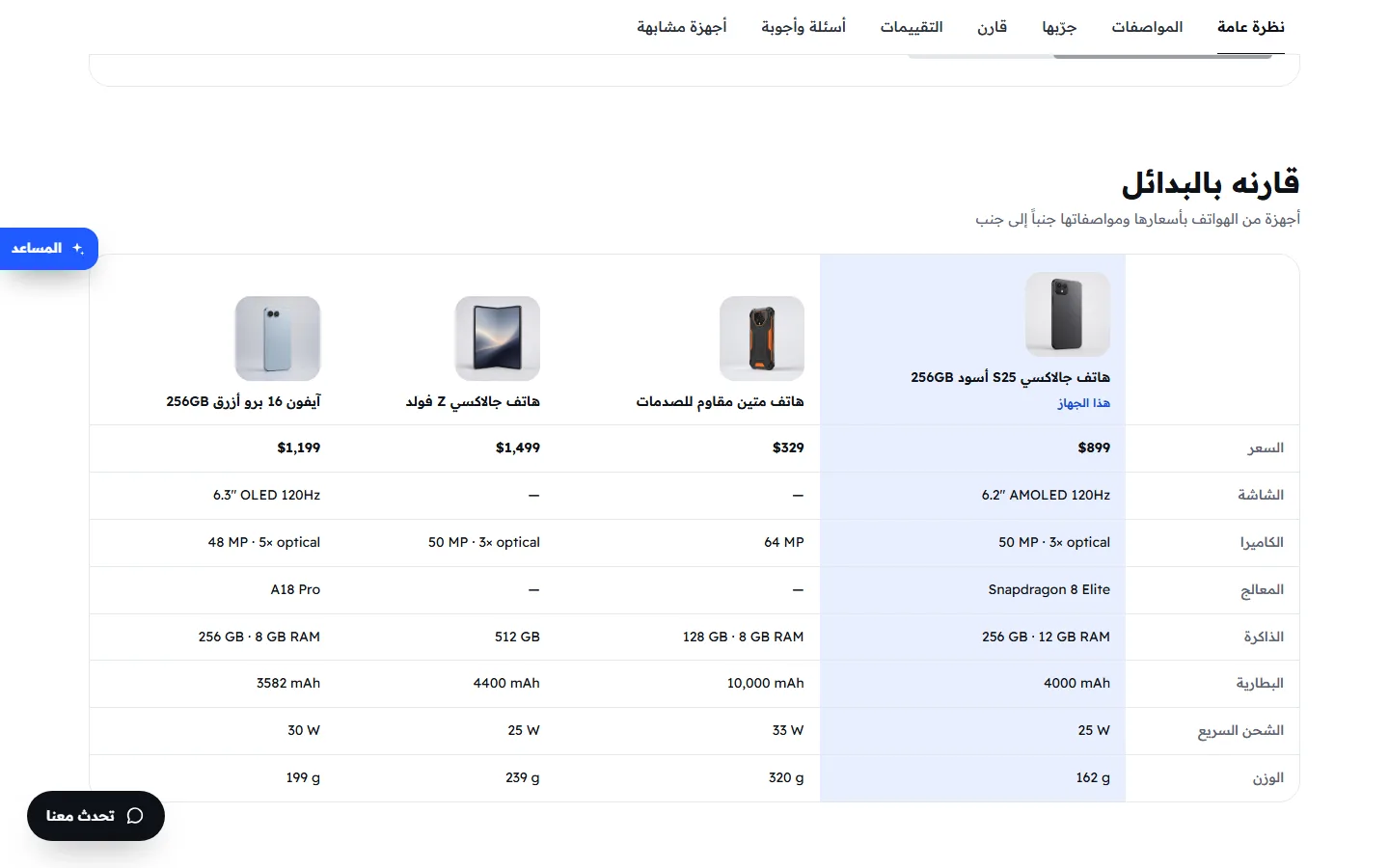The image size is (1389, 868).
Task: Click the قارنه بالبدائل heading
Action: pyautogui.click(x=1210, y=182)
